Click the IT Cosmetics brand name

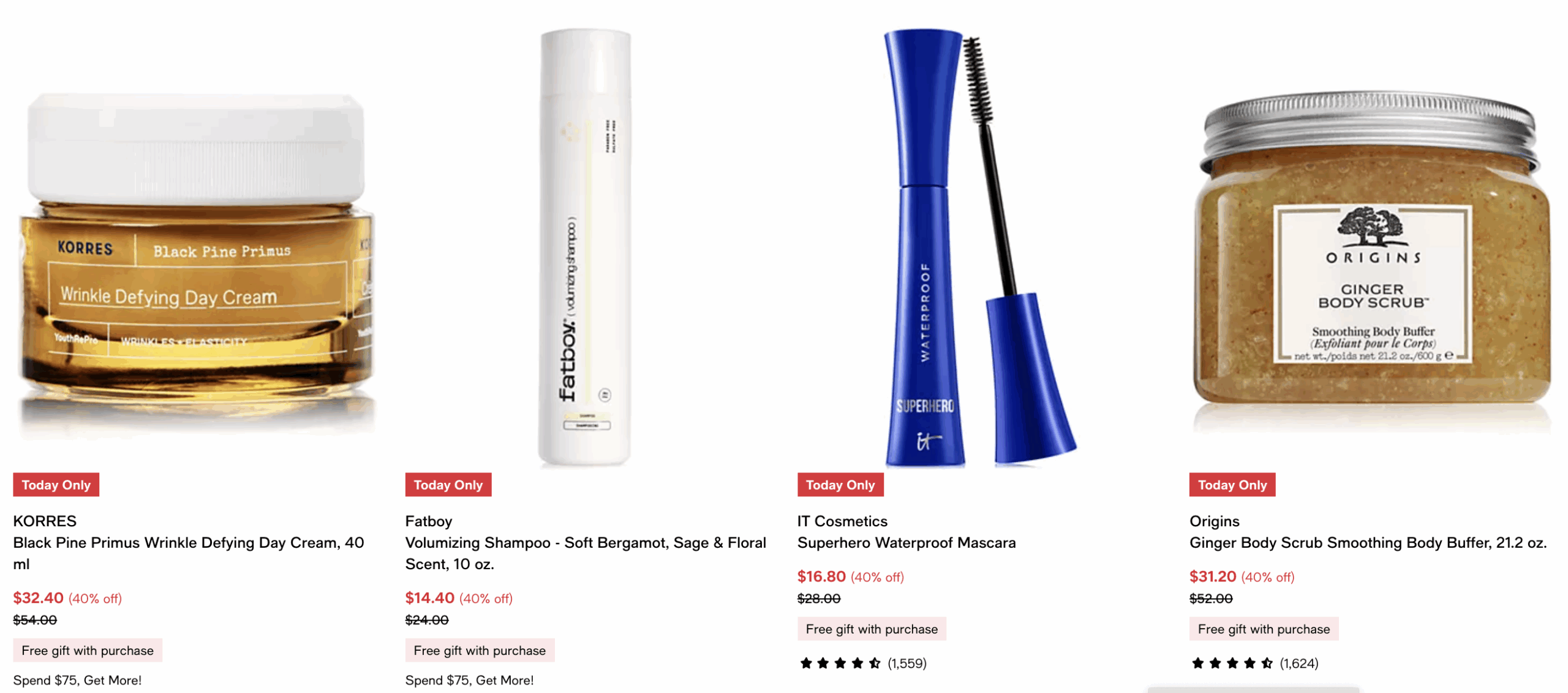pyautogui.click(x=842, y=521)
